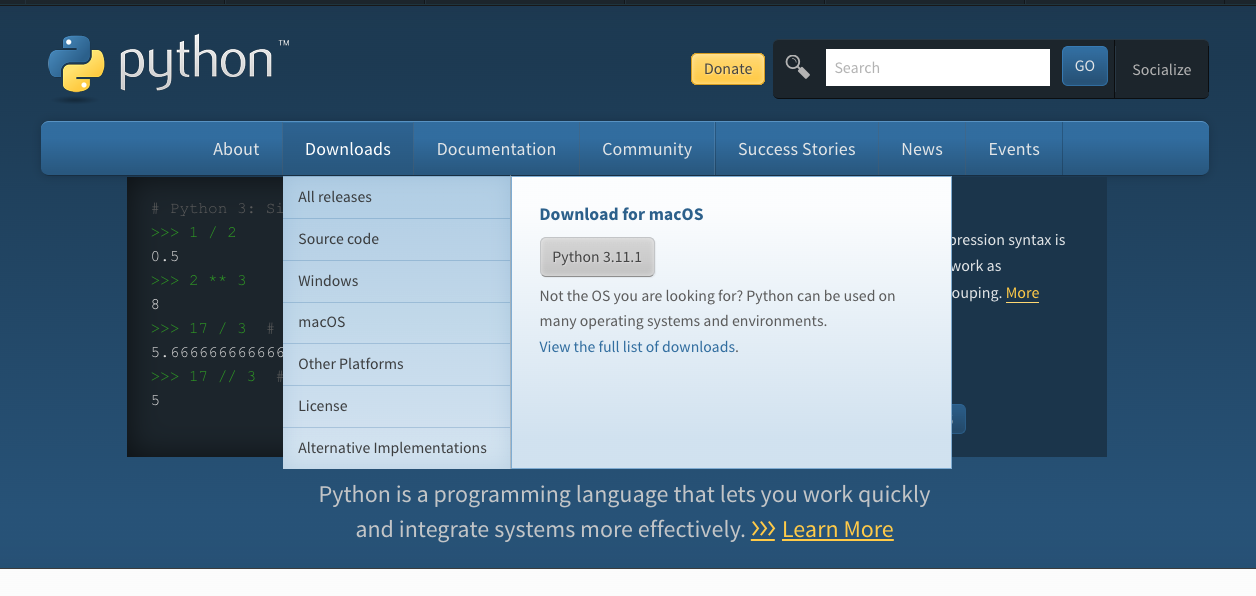
Task: Select Source code in Downloads submenu
Action: (x=397, y=239)
